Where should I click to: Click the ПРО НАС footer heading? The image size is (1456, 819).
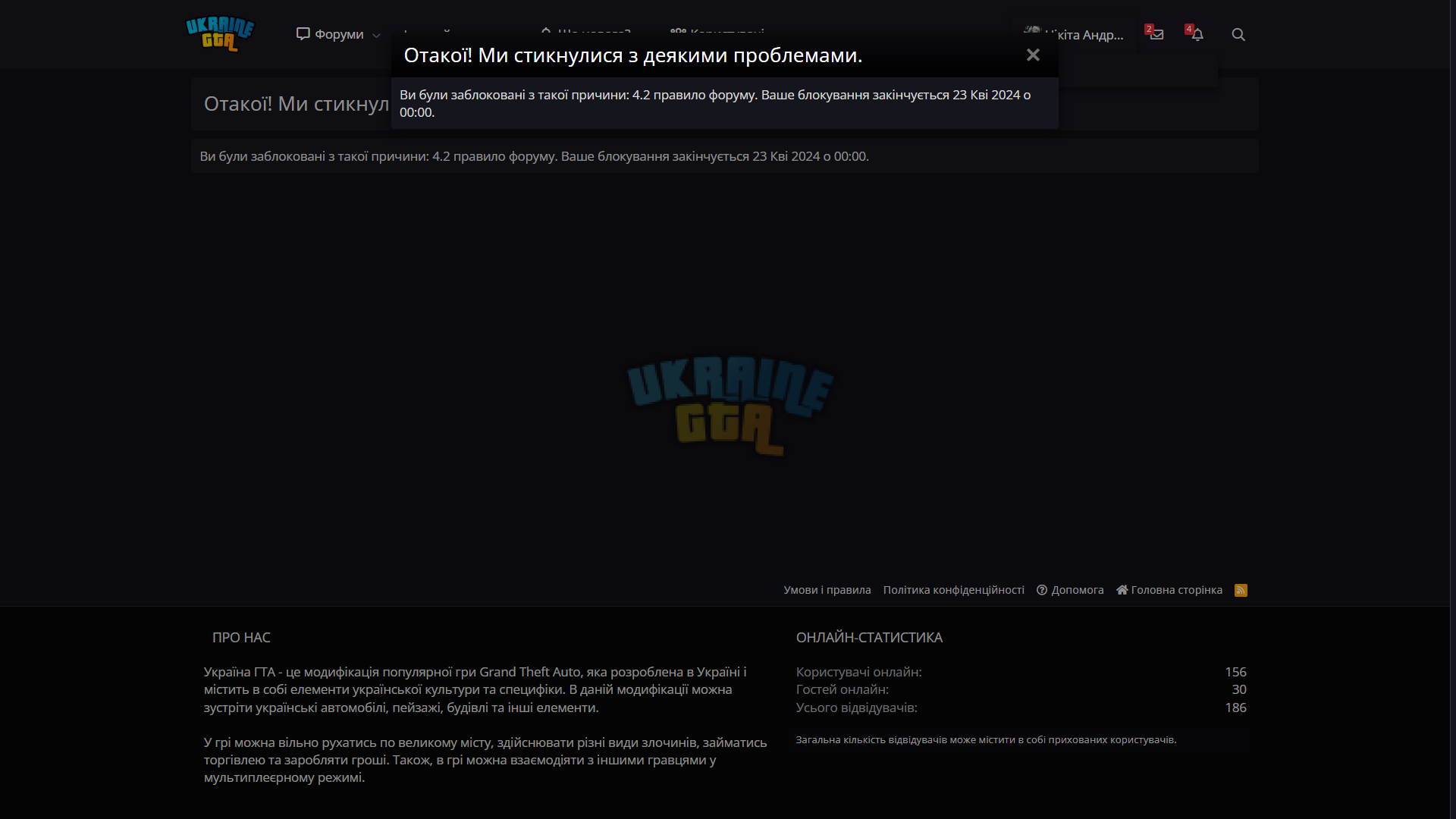pos(241,638)
